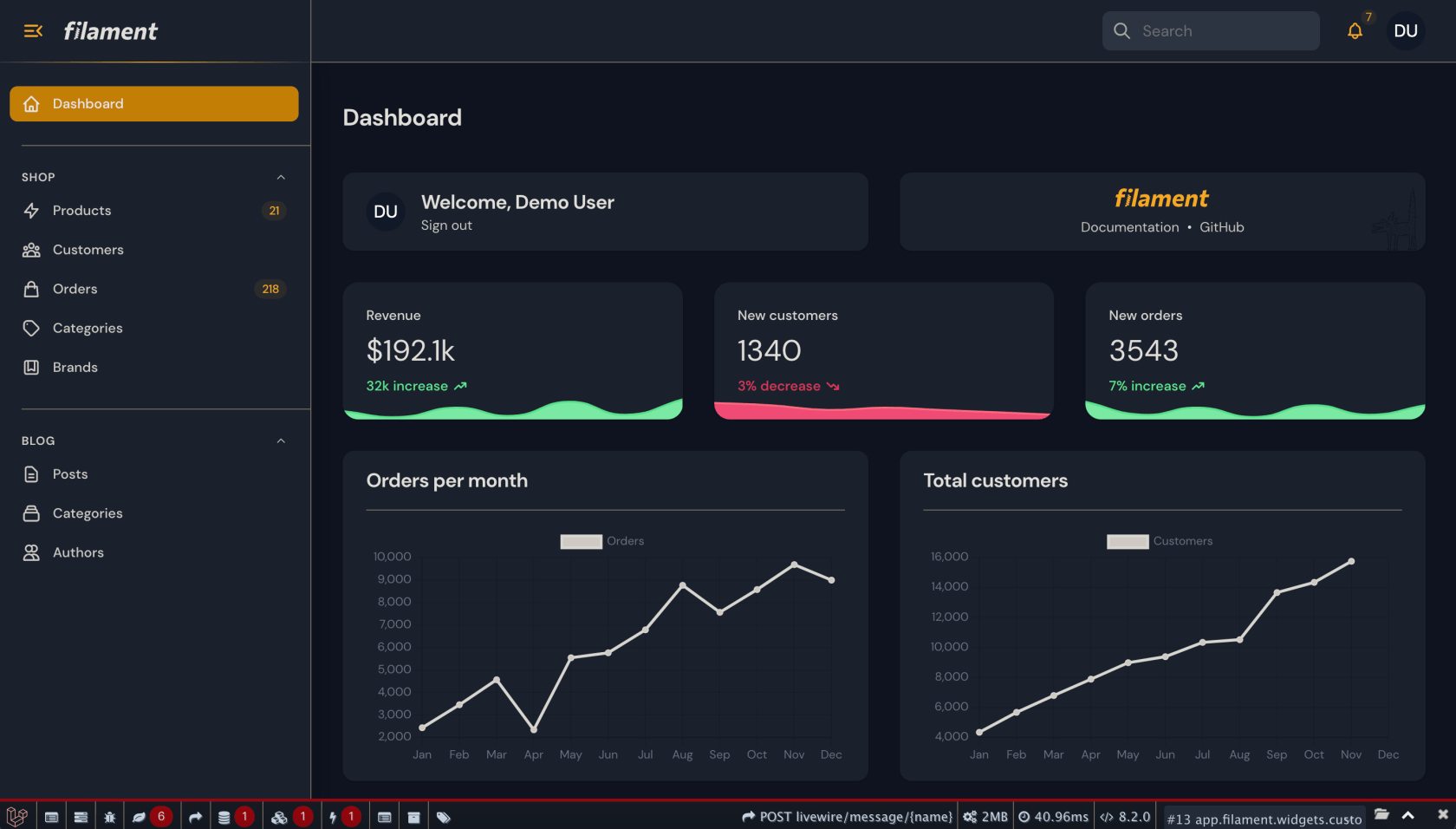
Task: Open debugbar Route arrow icon
Action: (195, 817)
